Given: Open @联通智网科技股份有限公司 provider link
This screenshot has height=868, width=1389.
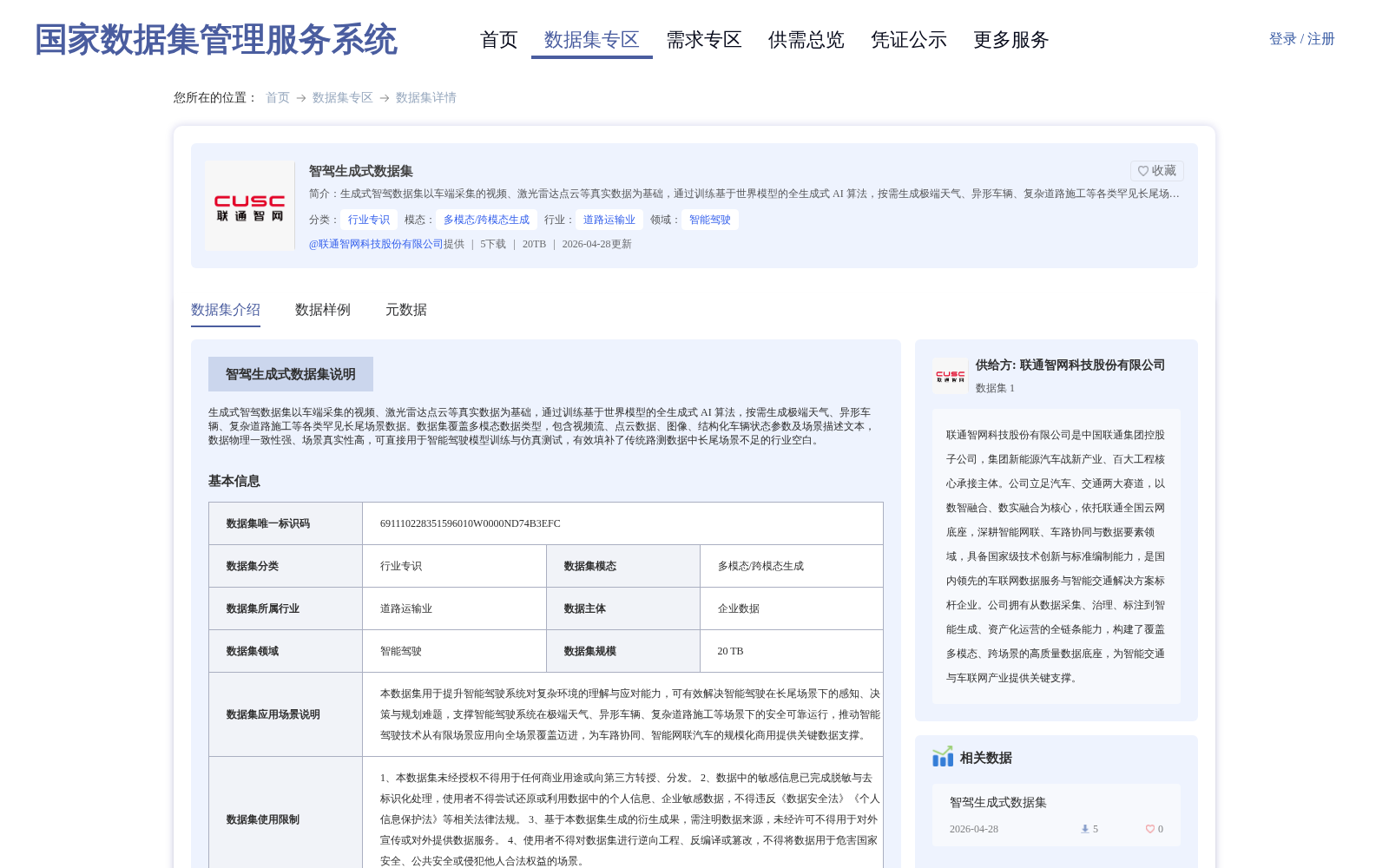Looking at the screenshot, I should coord(376,244).
